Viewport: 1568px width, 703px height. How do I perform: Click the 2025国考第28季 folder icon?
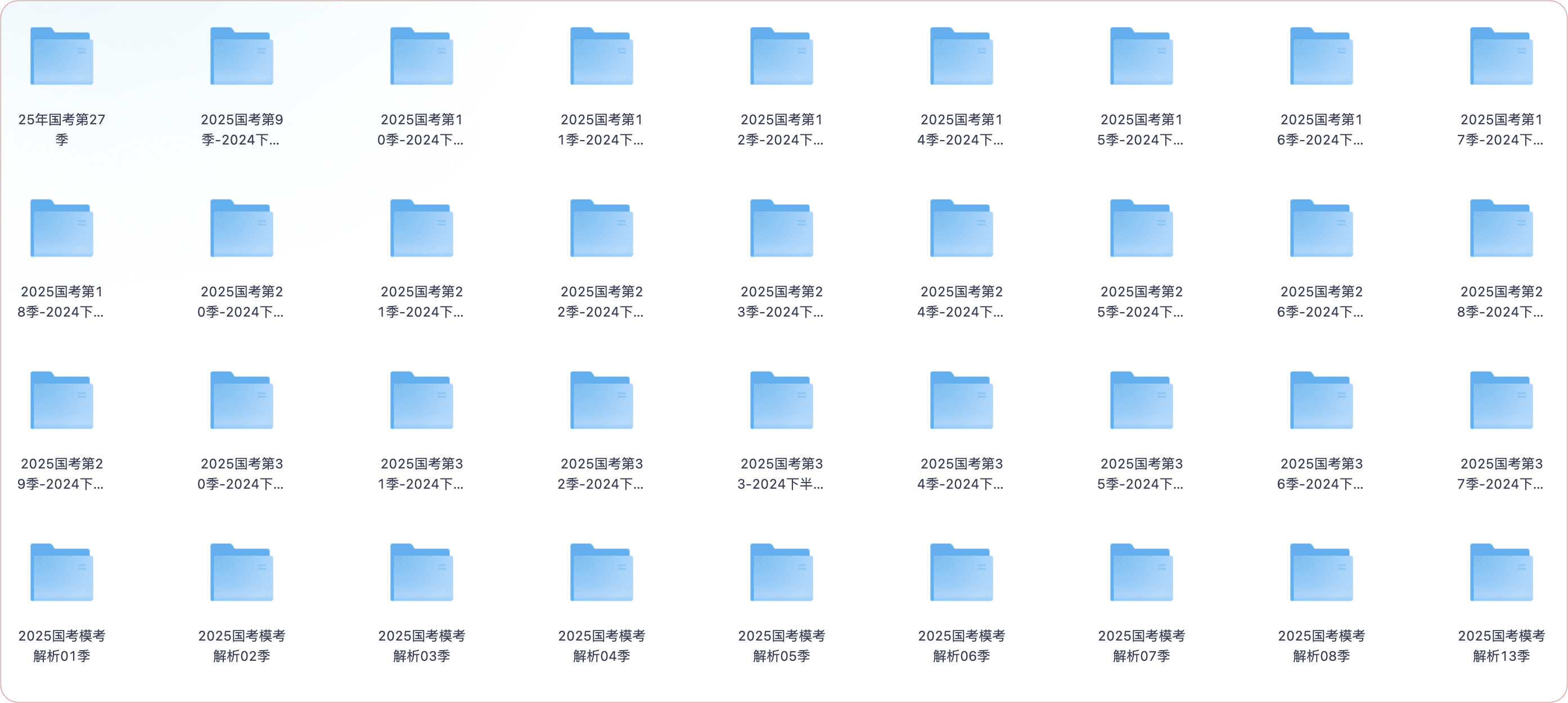(1501, 228)
